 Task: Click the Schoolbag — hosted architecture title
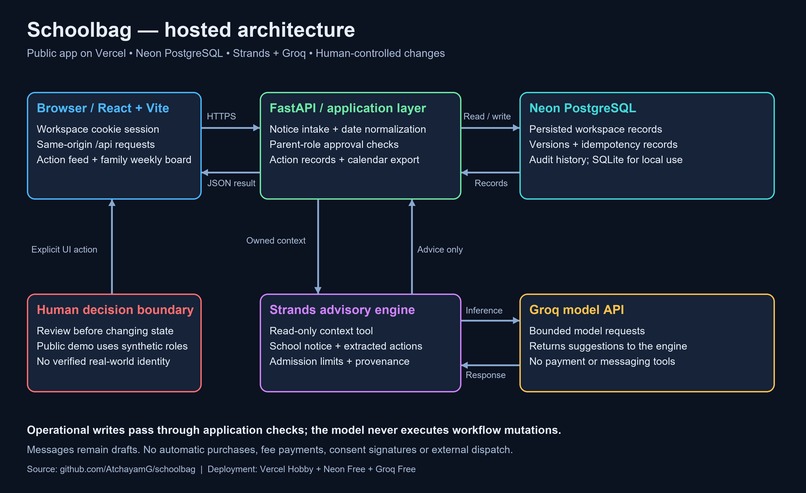click(x=191, y=30)
